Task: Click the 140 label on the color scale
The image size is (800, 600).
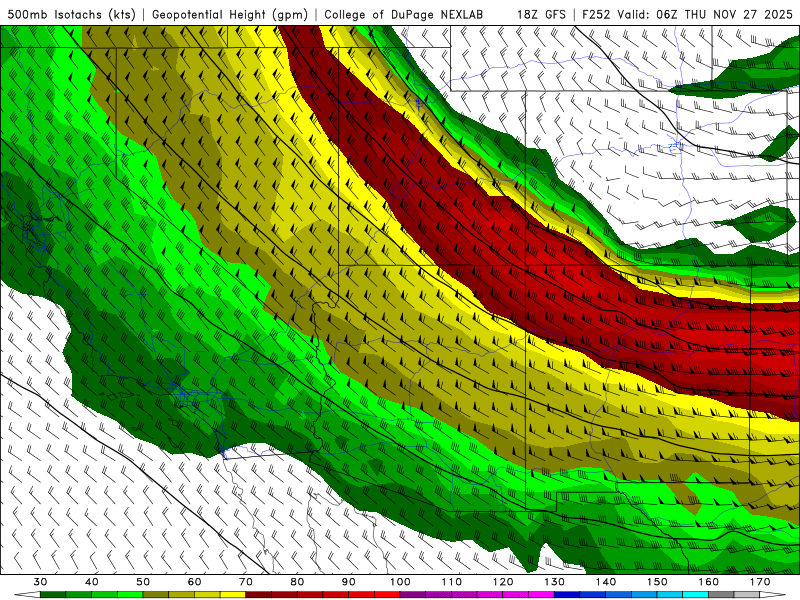Action: pos(606,582)
